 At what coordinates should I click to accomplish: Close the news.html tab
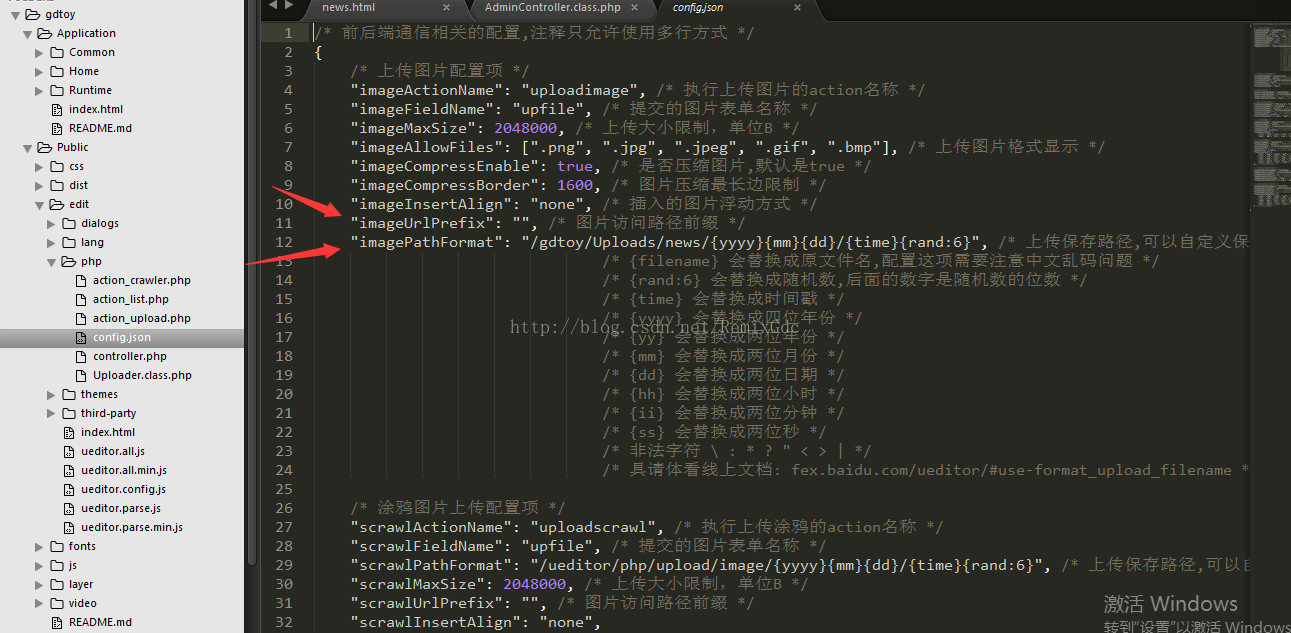coord(447,7)
